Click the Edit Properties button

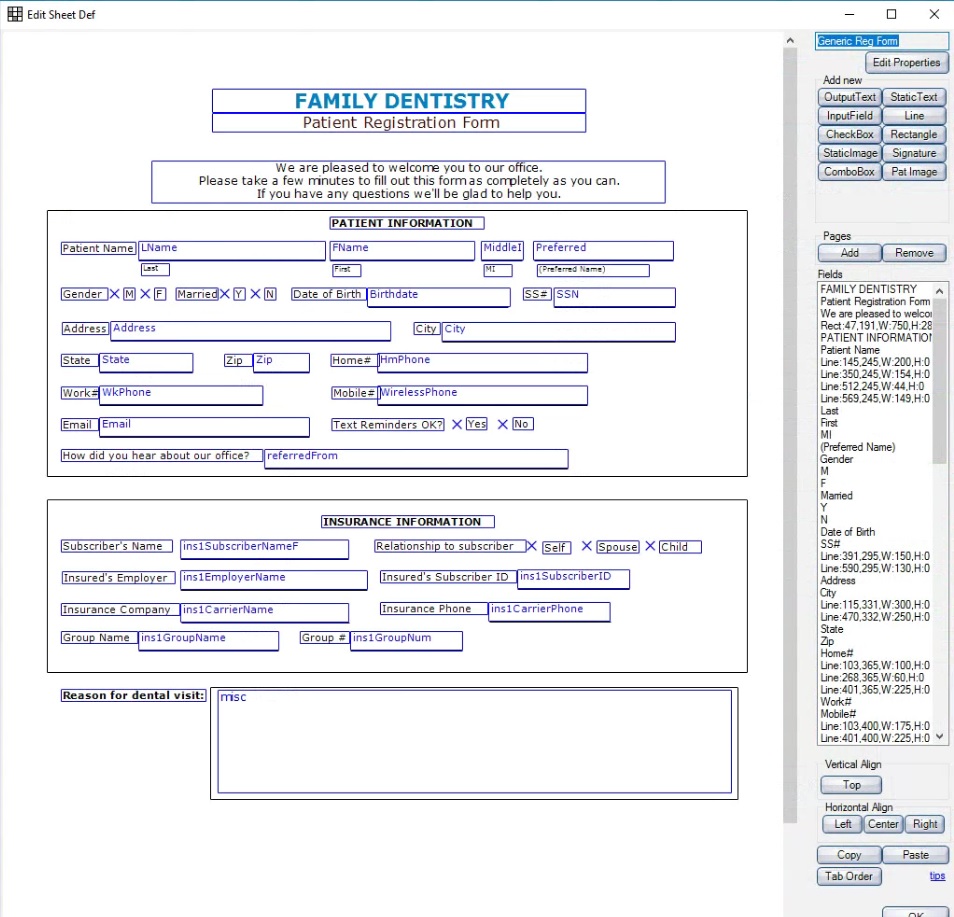pyautogui.click(x=906, y=63)
